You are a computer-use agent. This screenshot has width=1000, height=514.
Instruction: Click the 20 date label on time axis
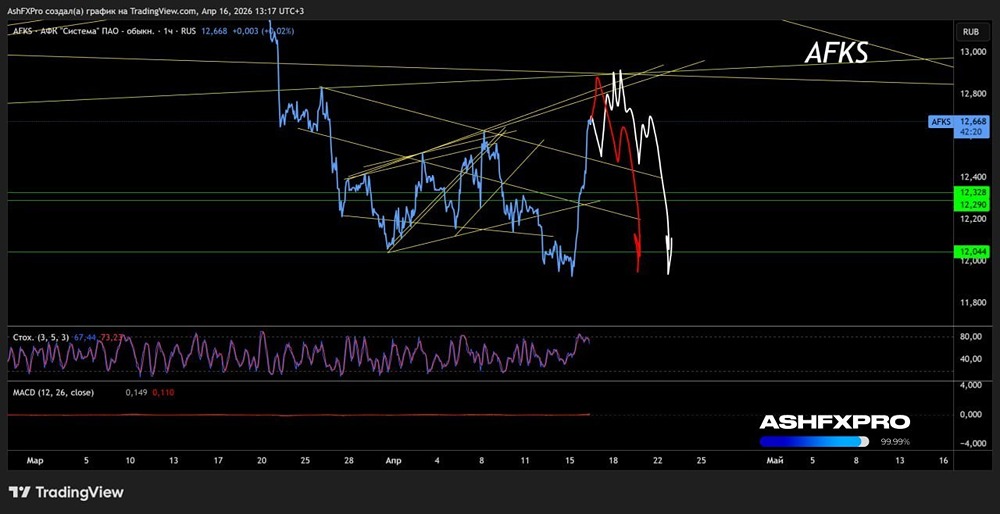[x=262, y=460]
